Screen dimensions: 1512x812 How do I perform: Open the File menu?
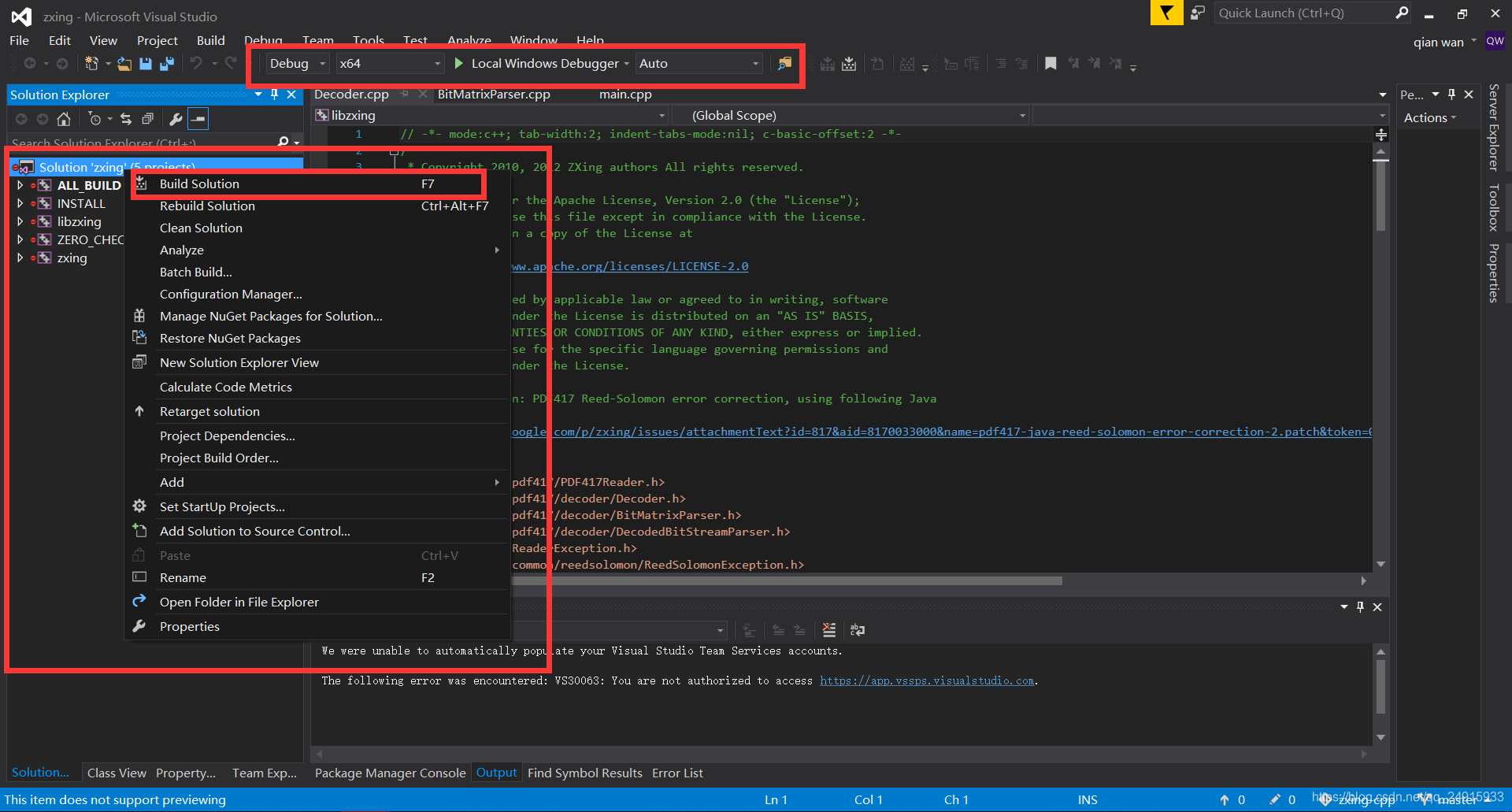pos(19,41)
